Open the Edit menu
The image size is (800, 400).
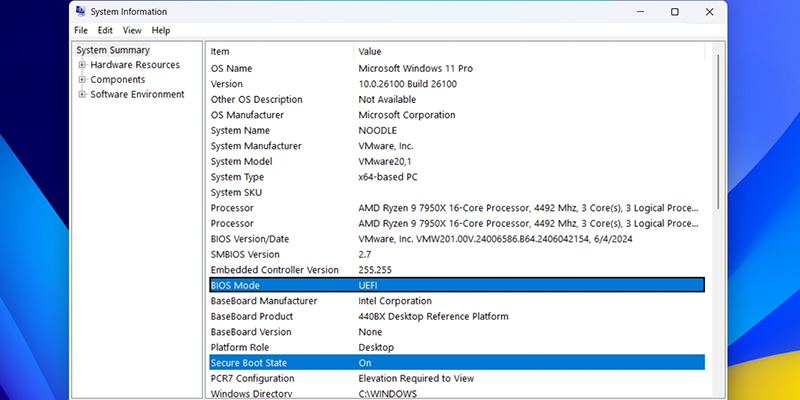pyautogui.click(x=105, y=31)
